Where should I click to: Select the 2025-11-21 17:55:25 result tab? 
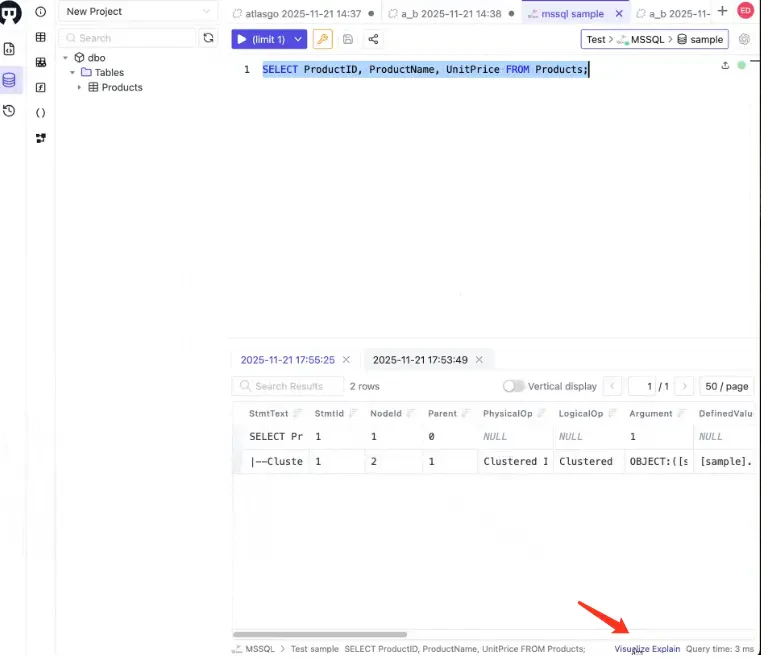tap(288, 360)
